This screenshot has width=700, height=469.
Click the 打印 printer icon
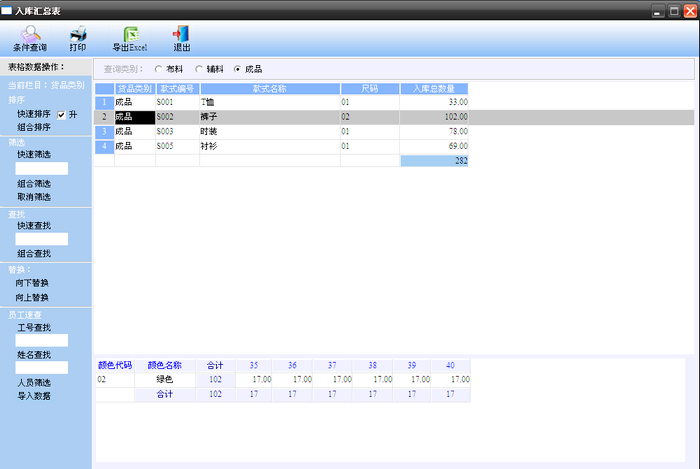click(78, 39)
